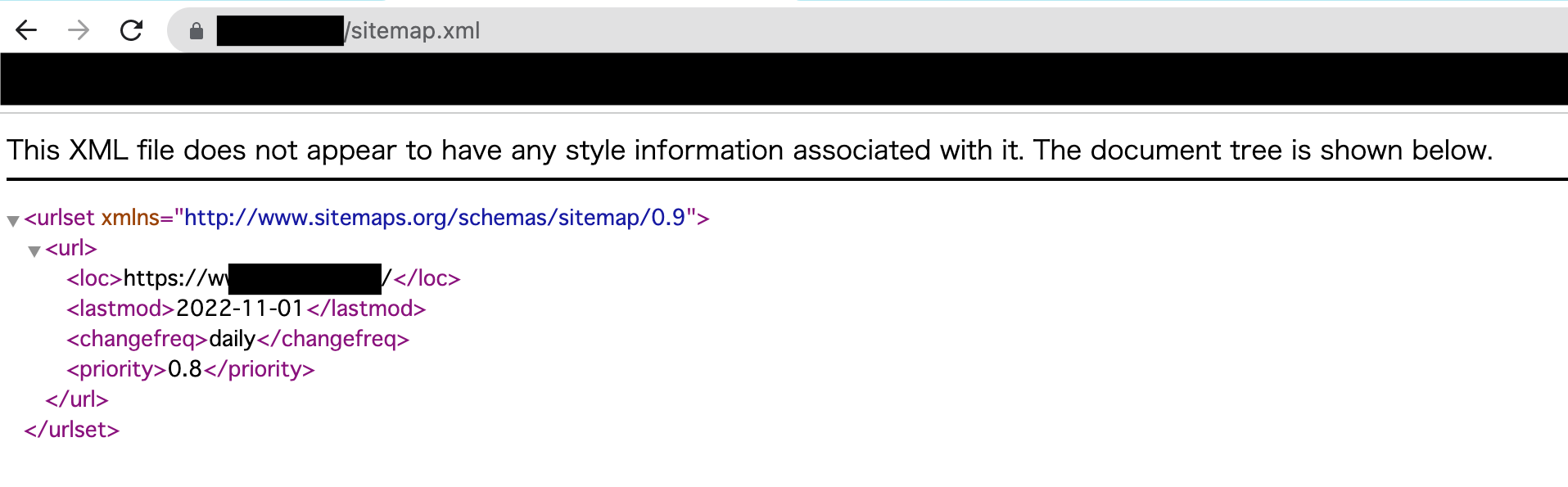Click the browser forward arrow
1568x487 pixels.
coord(79,31)
